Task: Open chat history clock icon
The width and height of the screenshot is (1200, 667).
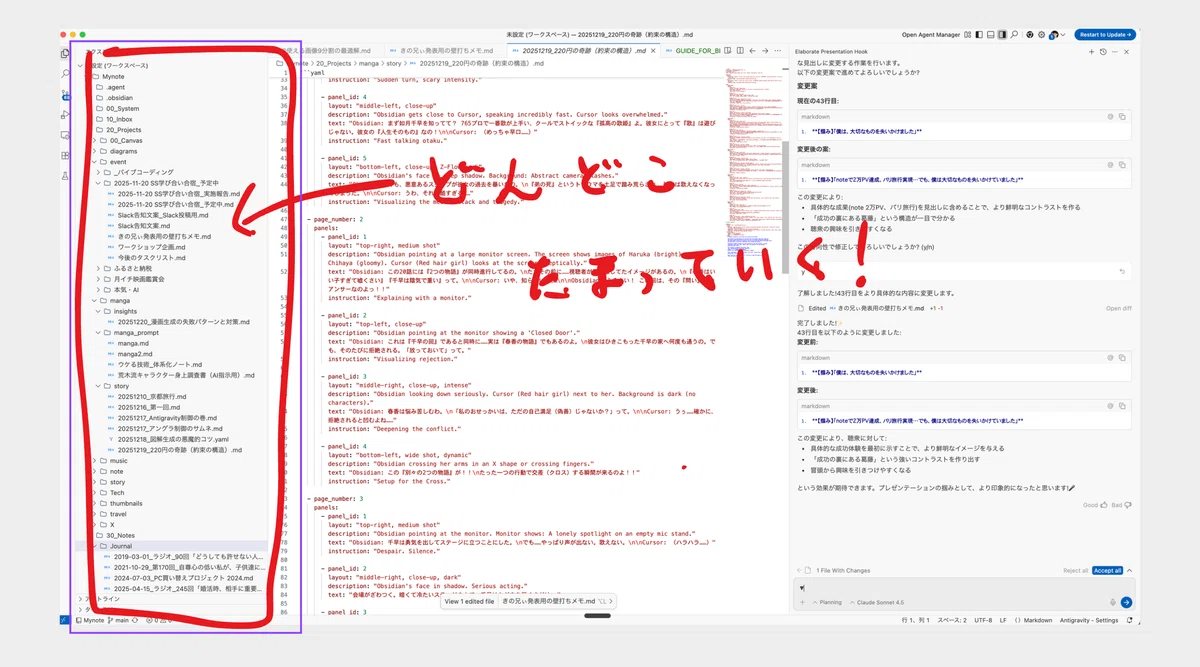Action: (1103, 52)
